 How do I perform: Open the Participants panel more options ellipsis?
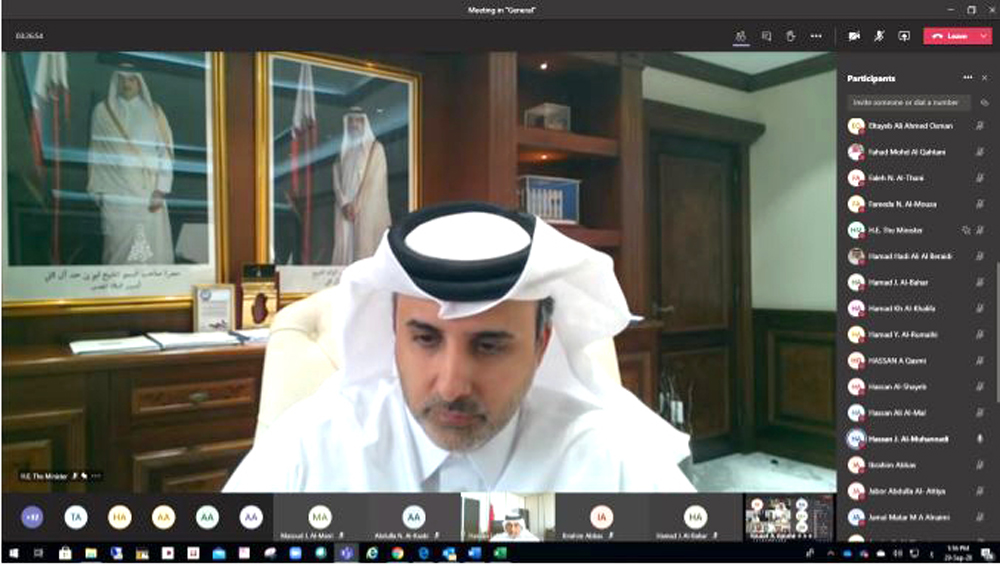[967, 77]
